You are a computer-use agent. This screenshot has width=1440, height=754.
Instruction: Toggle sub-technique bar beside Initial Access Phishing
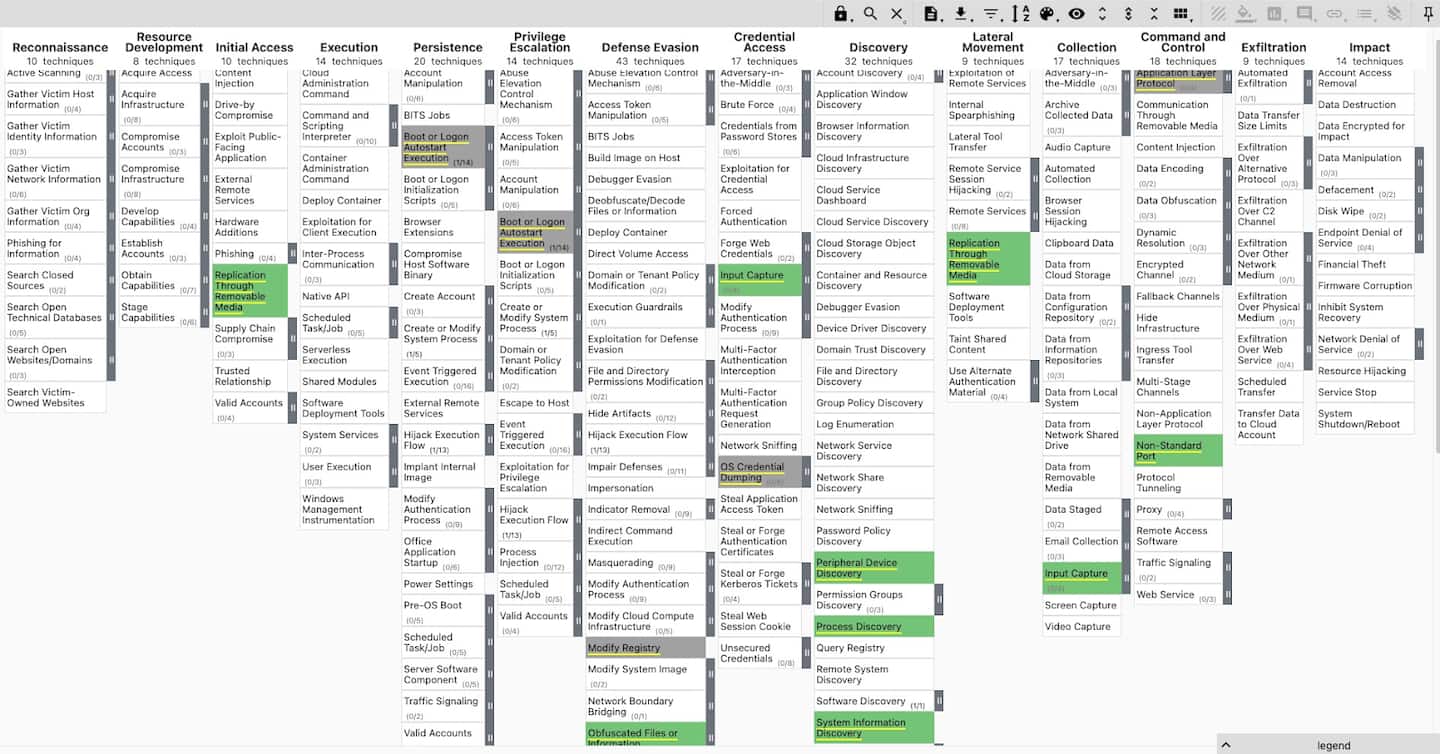293,254
